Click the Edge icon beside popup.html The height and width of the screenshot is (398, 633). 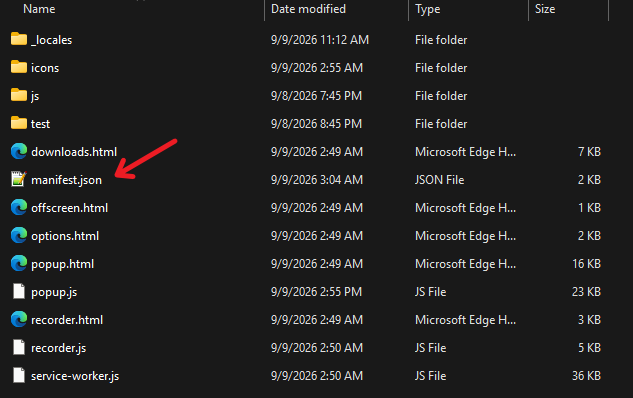[19, 264]
